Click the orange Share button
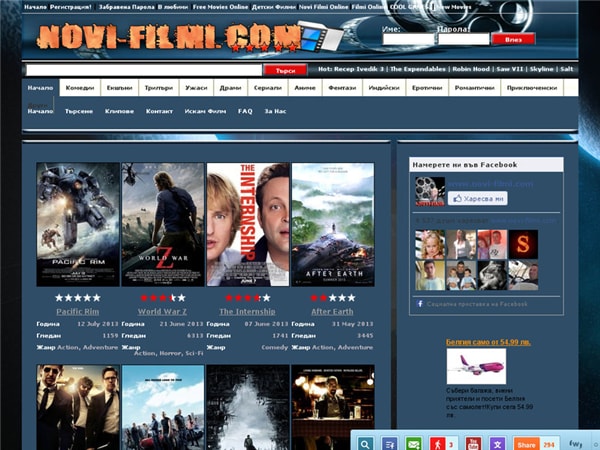The height and width of the screenshot is (450, 600). [x=526, y=444]
